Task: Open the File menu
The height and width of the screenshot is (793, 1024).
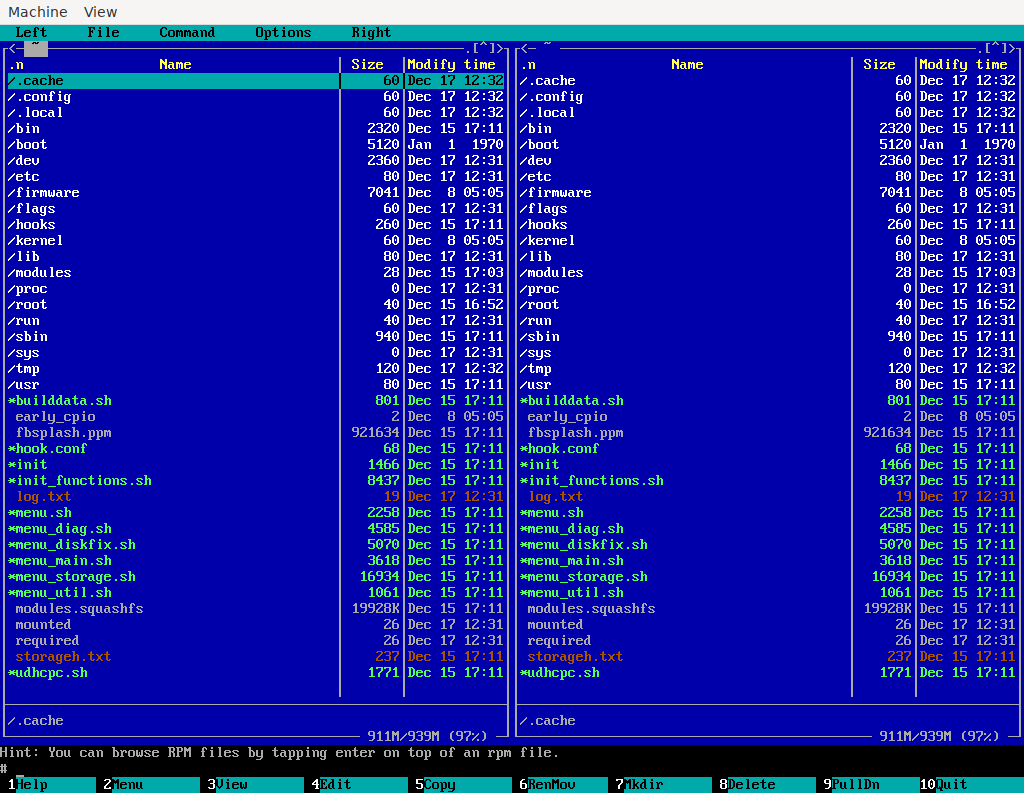Action: pos(103,33)
